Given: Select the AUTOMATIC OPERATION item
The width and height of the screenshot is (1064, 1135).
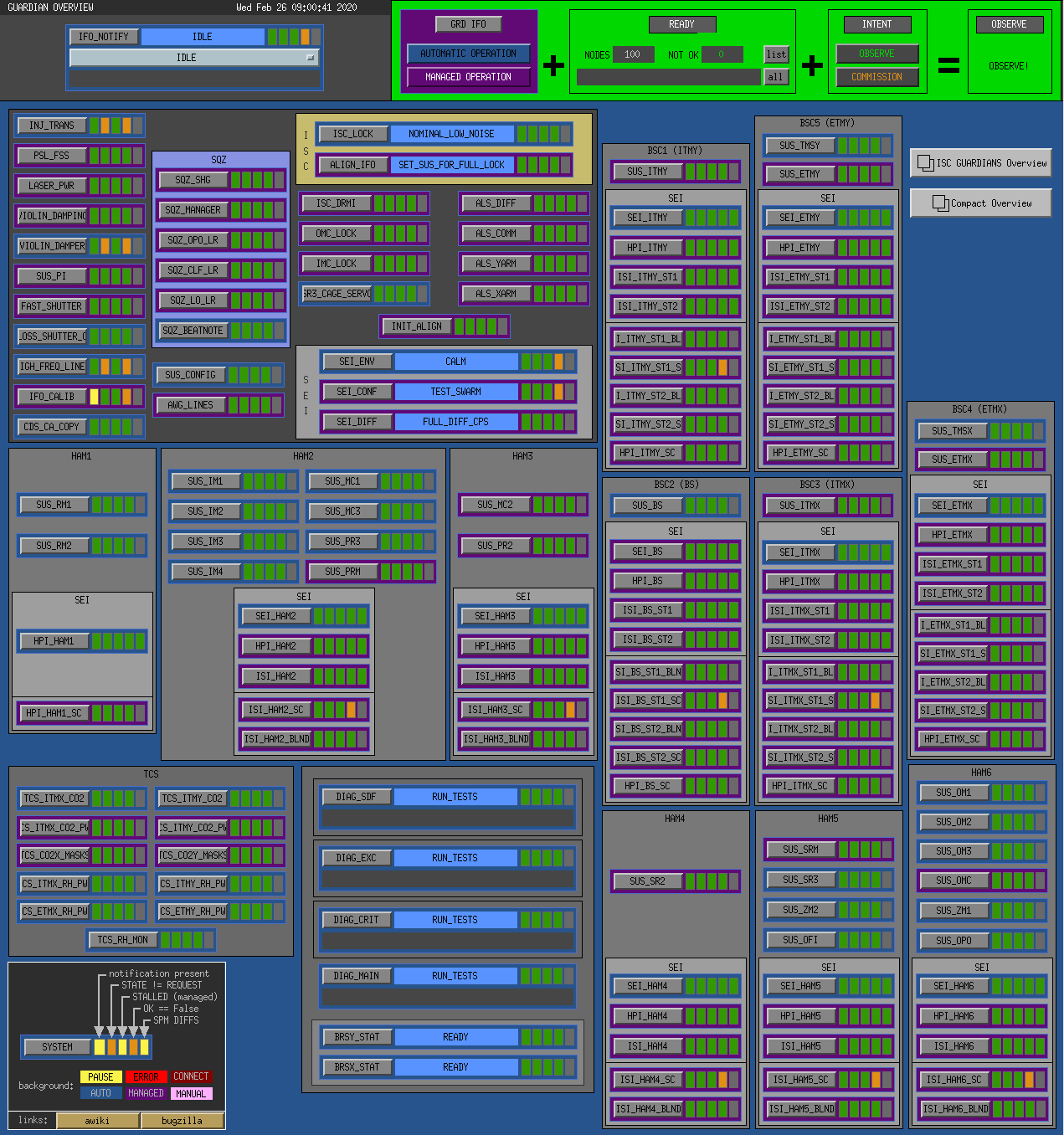Looking at the screenshot, I should [468, 54].
